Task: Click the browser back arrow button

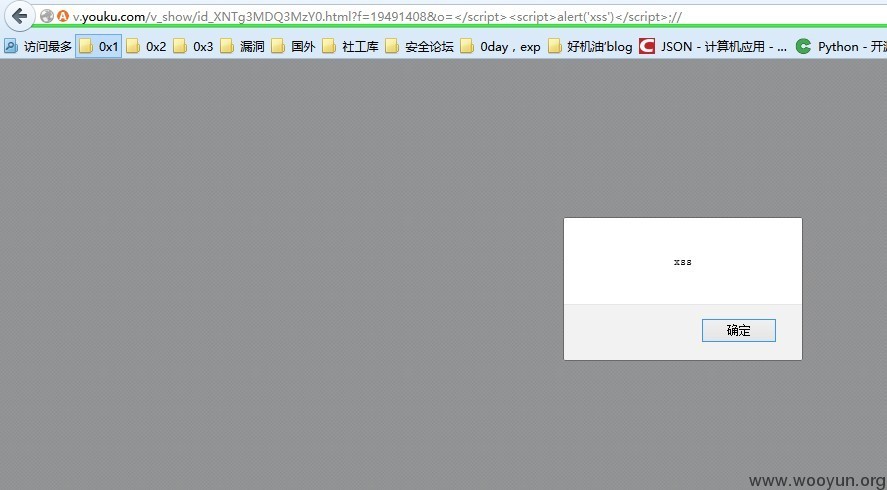Action: 19,16
